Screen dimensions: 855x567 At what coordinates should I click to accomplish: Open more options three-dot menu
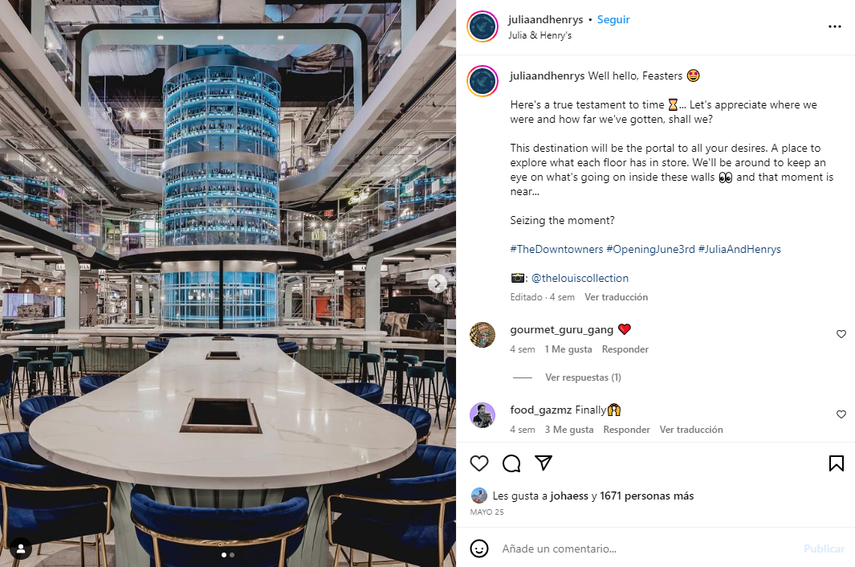[x=834, y=27]
